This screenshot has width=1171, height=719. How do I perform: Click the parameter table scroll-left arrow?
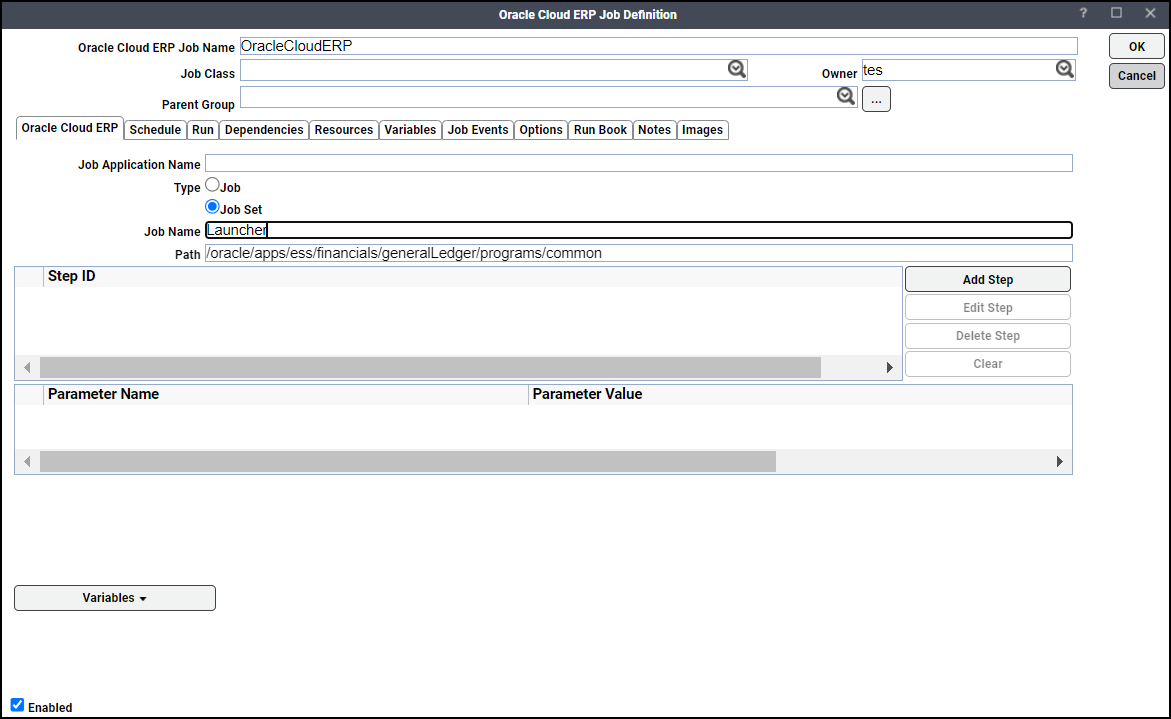pos(28,461)
